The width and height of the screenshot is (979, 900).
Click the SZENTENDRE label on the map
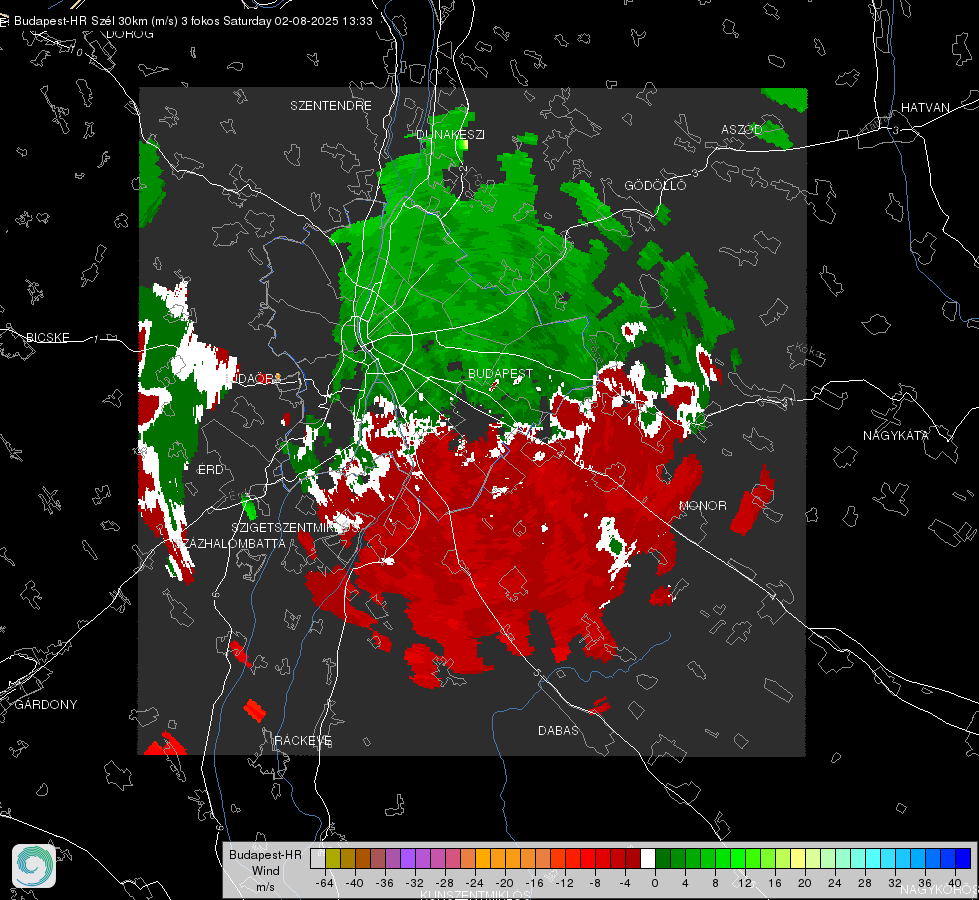click(331, 106)
